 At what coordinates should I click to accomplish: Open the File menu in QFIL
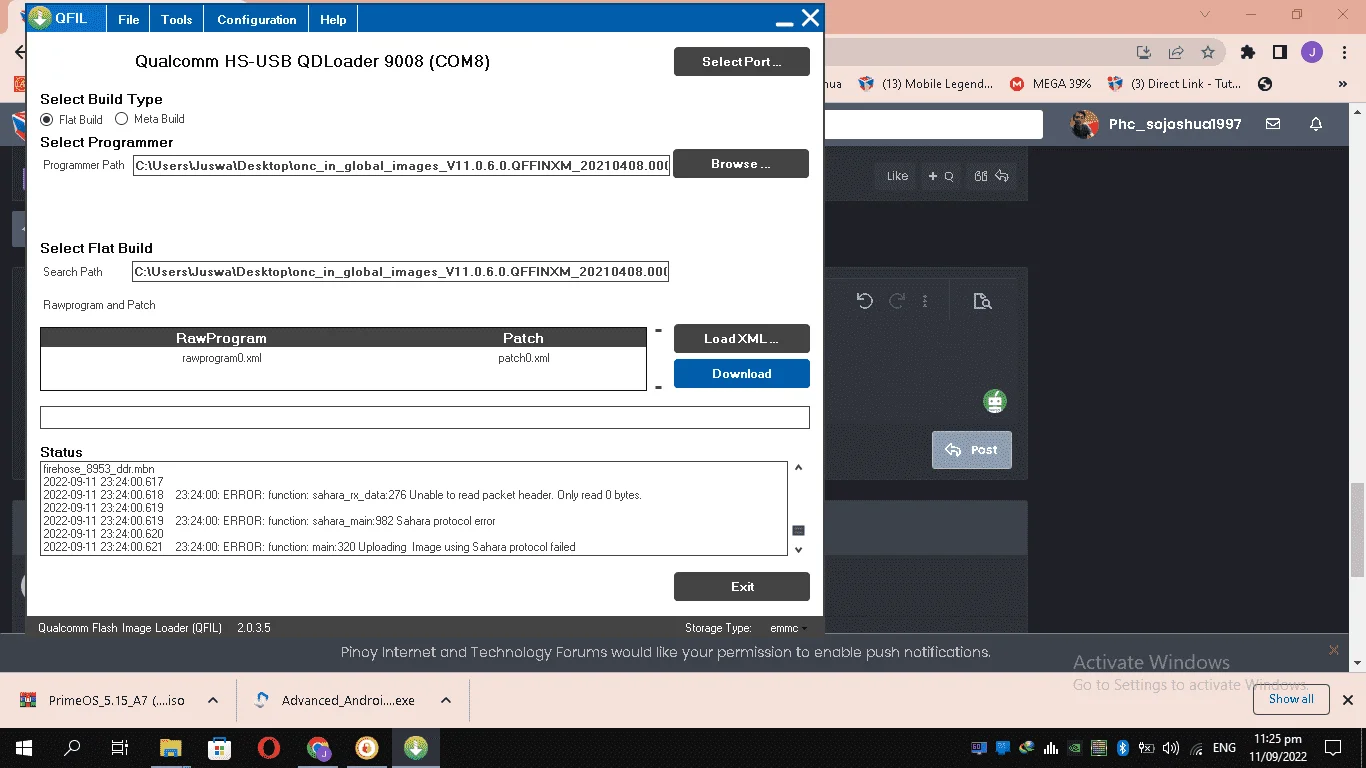pos(128,19)
